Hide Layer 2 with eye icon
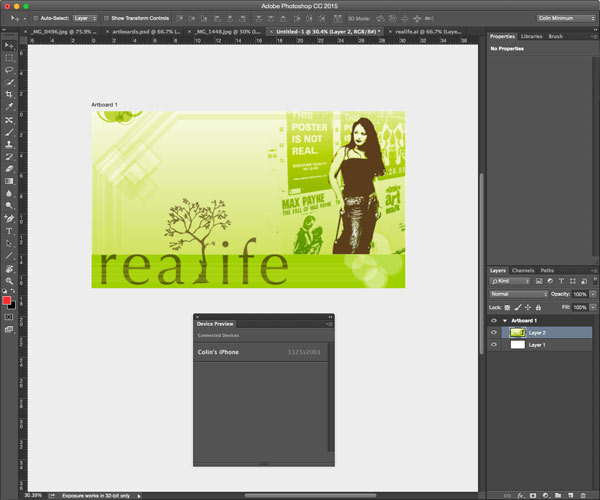The width and height of the screenshot is (600, 500). tap(494, 332)
